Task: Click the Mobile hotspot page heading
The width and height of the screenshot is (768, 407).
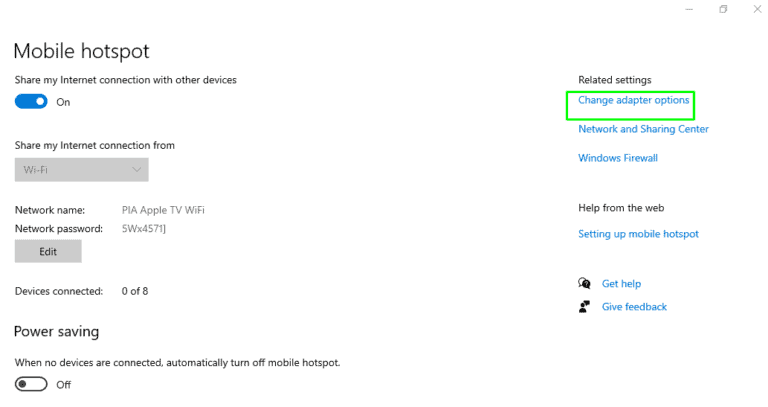Action: tap(81, 51)
